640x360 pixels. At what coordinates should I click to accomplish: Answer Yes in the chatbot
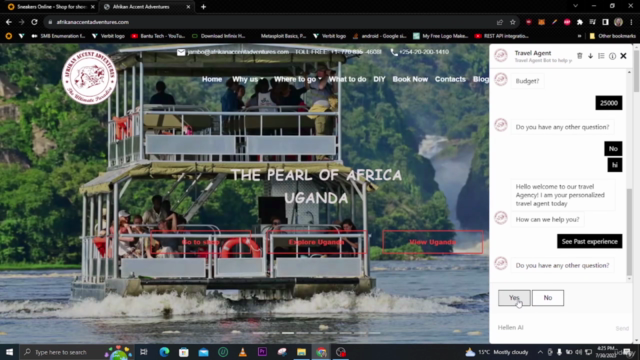[x=514, y=298]
